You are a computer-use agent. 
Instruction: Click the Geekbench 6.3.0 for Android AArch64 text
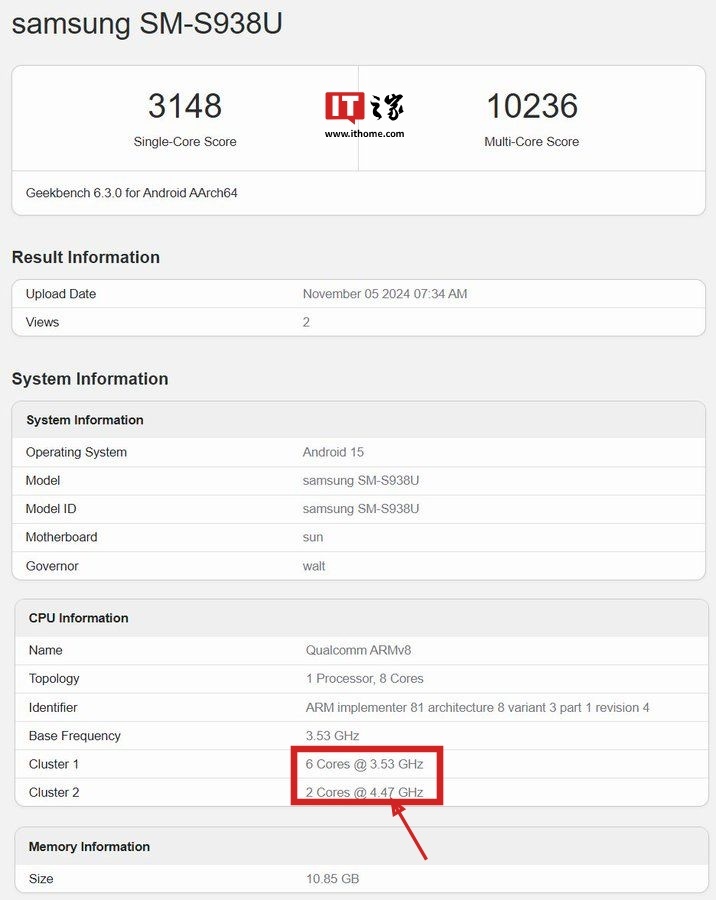tap(131, 193)
